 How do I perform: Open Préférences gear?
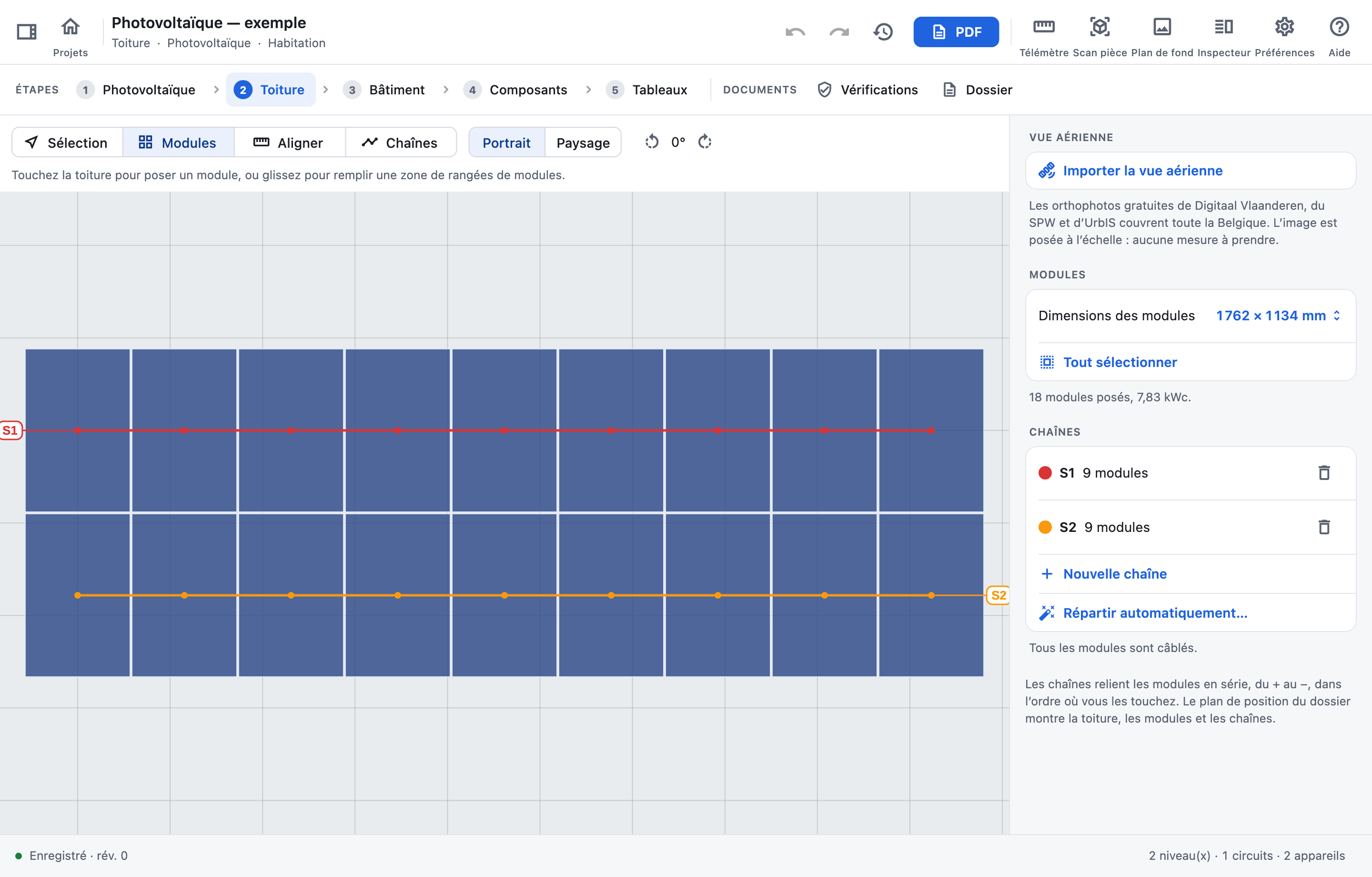coord(1284,37)
